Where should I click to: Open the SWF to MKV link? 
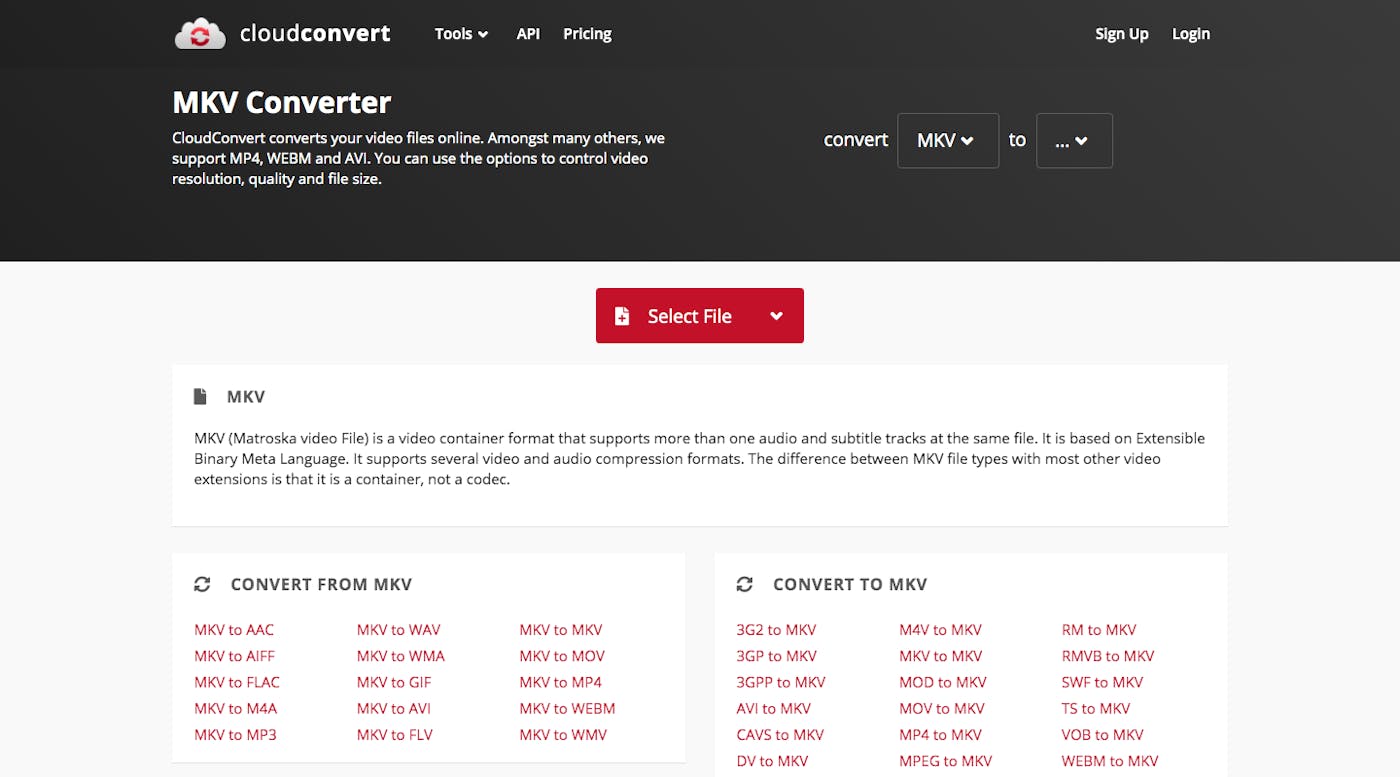point(1102,682)
